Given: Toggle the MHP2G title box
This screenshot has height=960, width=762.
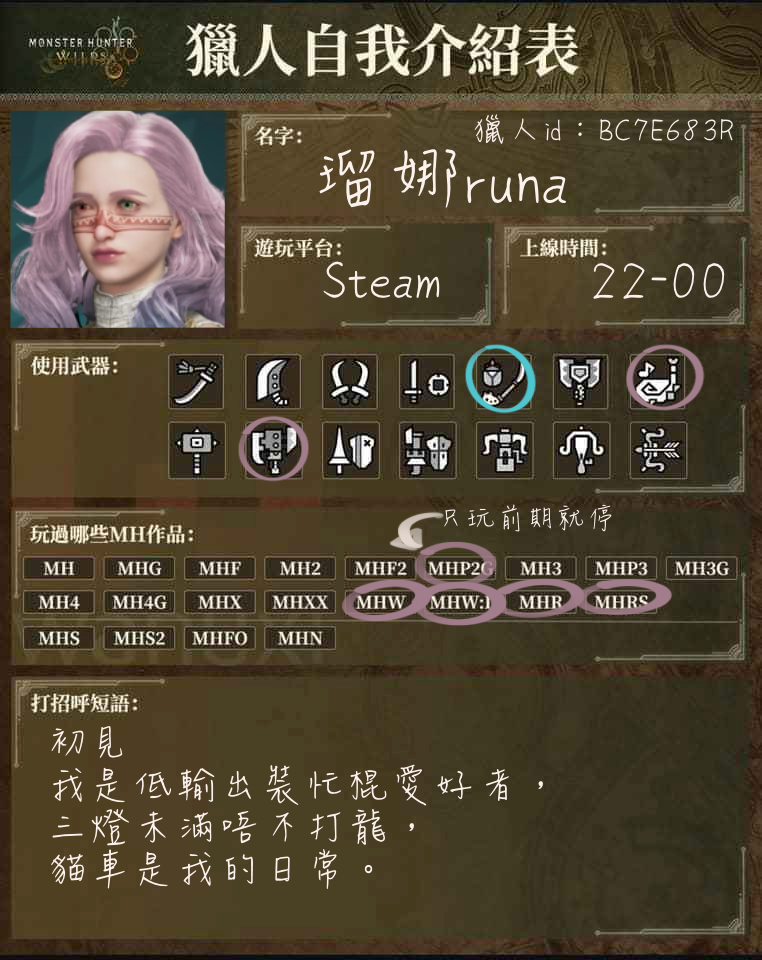Looking at the screenshot, I should pyautogui.click(x=460, y=568).
